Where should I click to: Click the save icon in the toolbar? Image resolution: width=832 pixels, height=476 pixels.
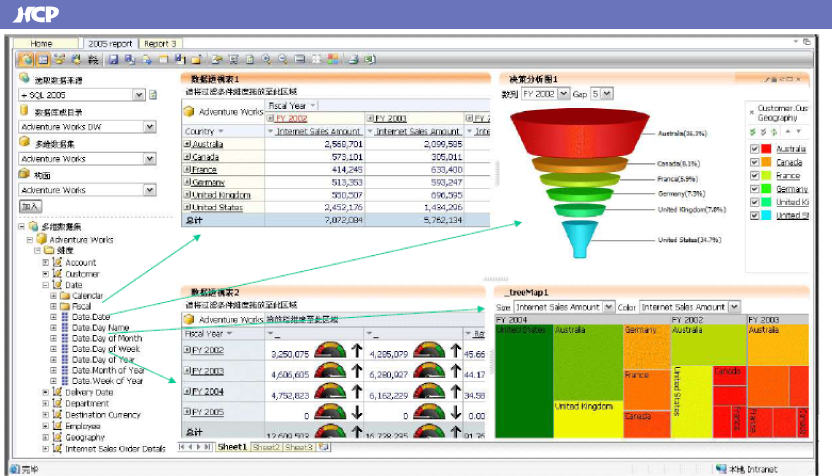pyautogui.click(x=114, y=60)
